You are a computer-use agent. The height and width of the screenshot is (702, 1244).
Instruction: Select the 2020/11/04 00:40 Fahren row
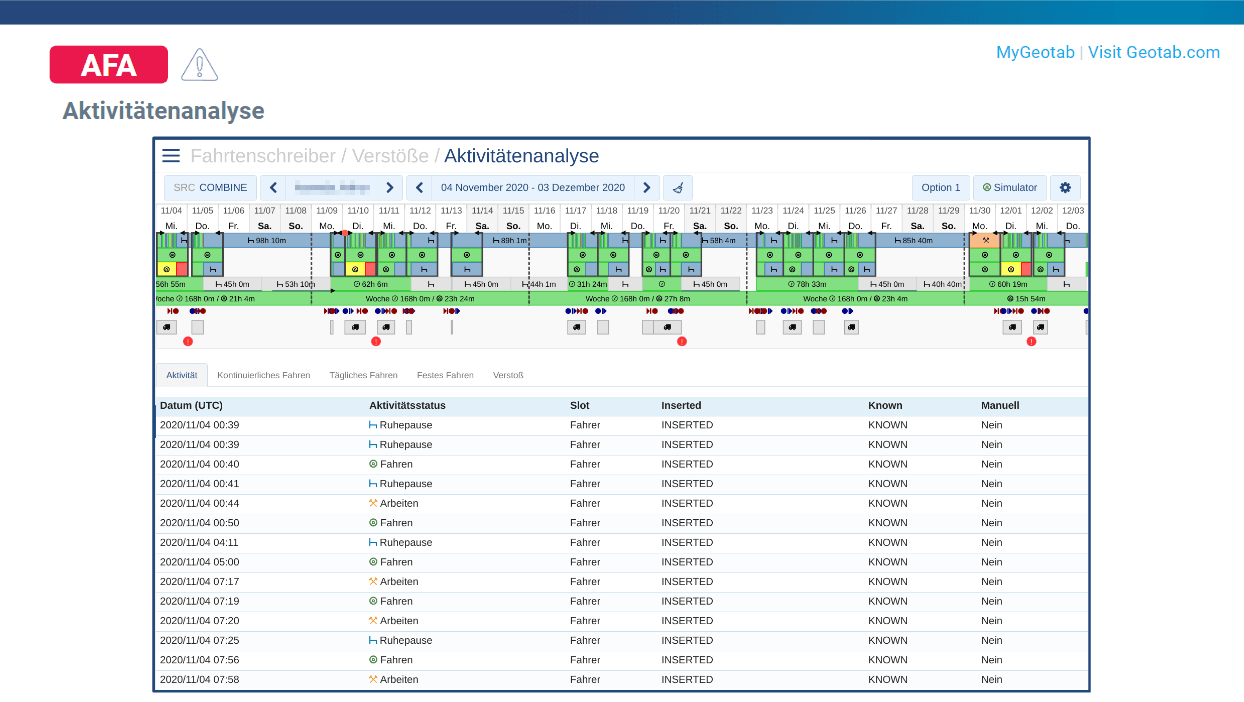[x=622, y=464]
